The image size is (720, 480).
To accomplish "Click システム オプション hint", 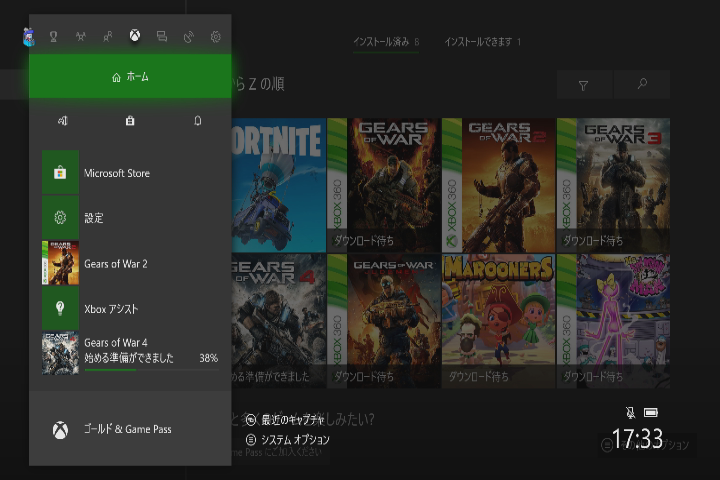I will point(287,440).
